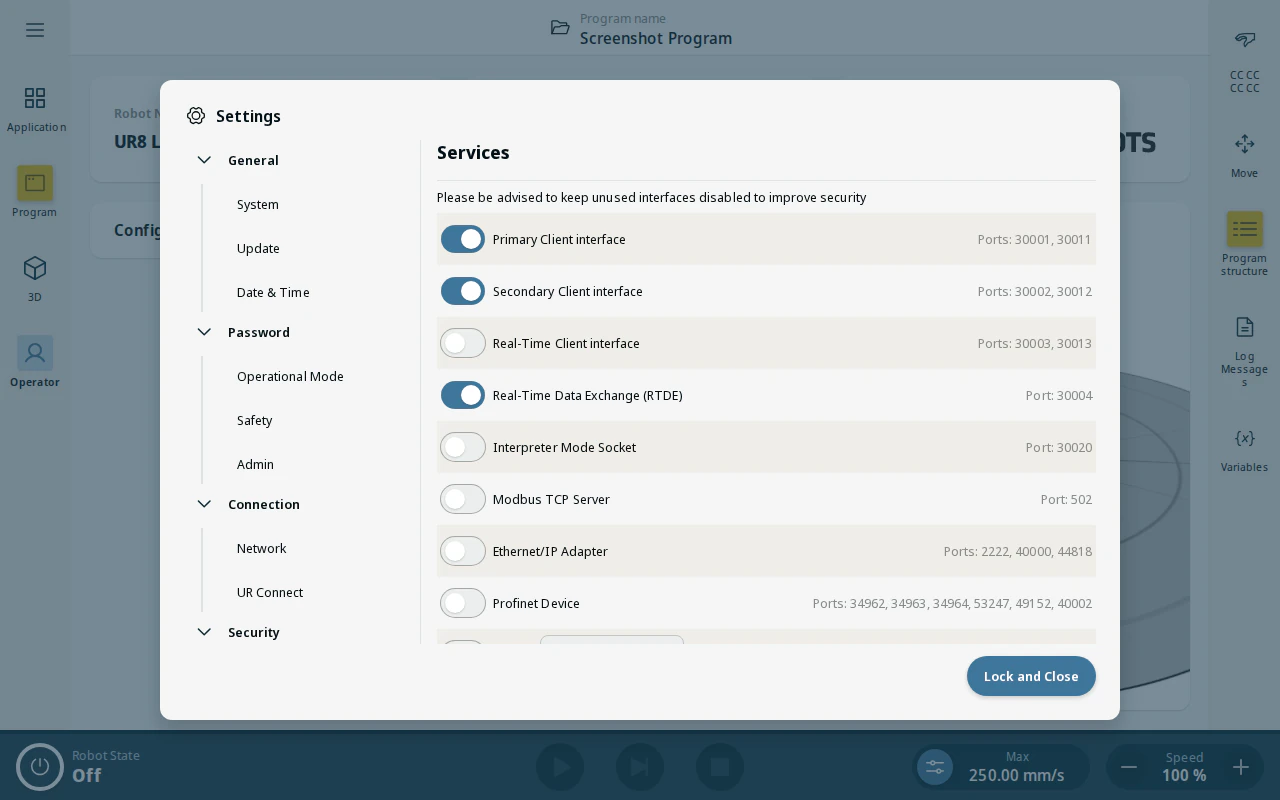
Task: Open the 3D cube view icon
Action: point(35,268)
